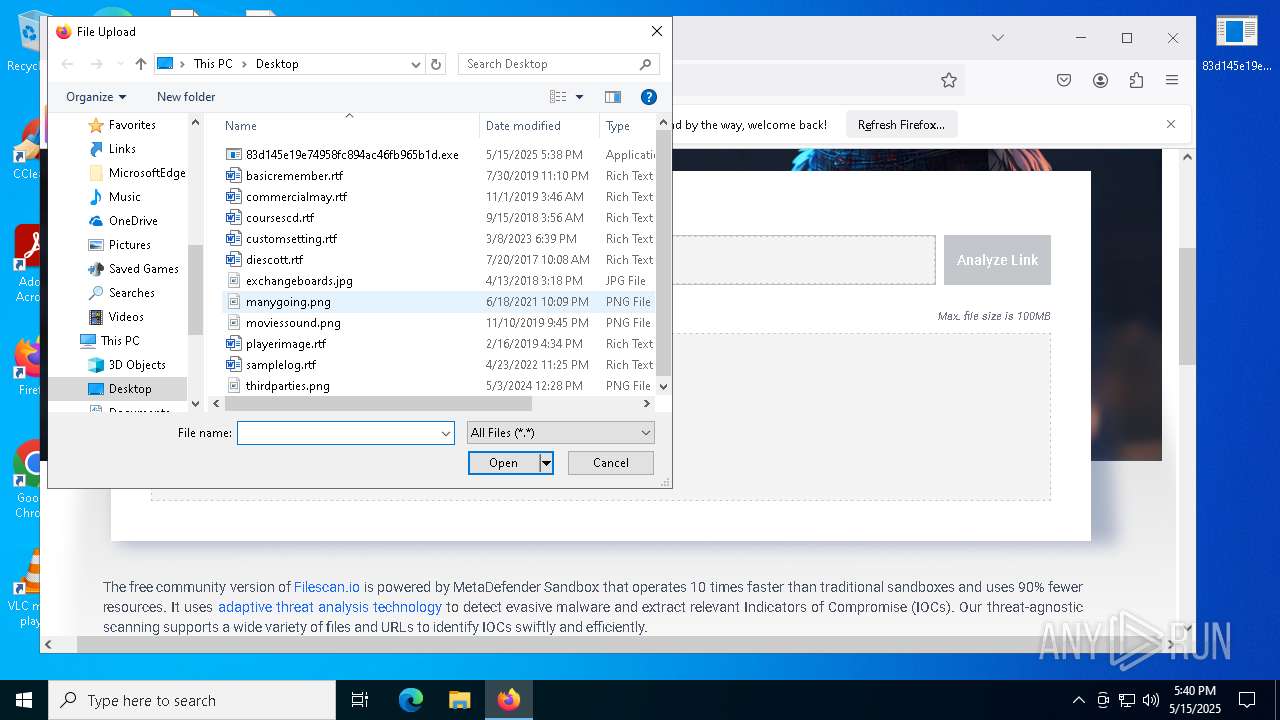Select 3D Objects in navigation tree

point(137,365)
